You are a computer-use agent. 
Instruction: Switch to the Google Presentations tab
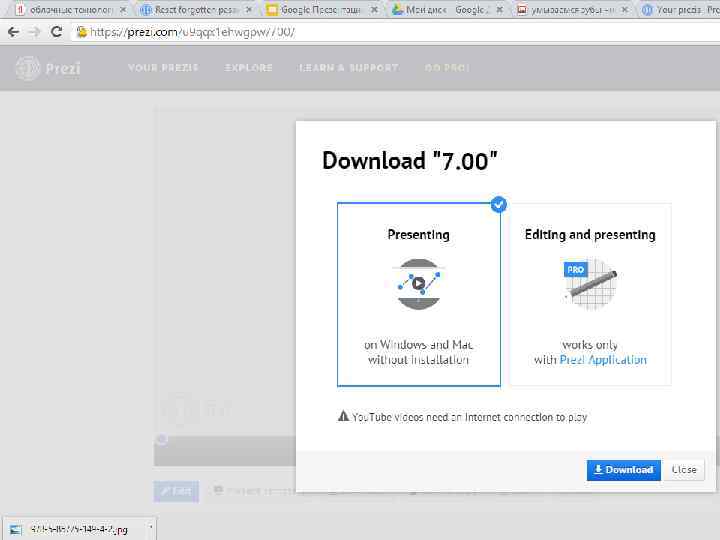click(321, 9)
